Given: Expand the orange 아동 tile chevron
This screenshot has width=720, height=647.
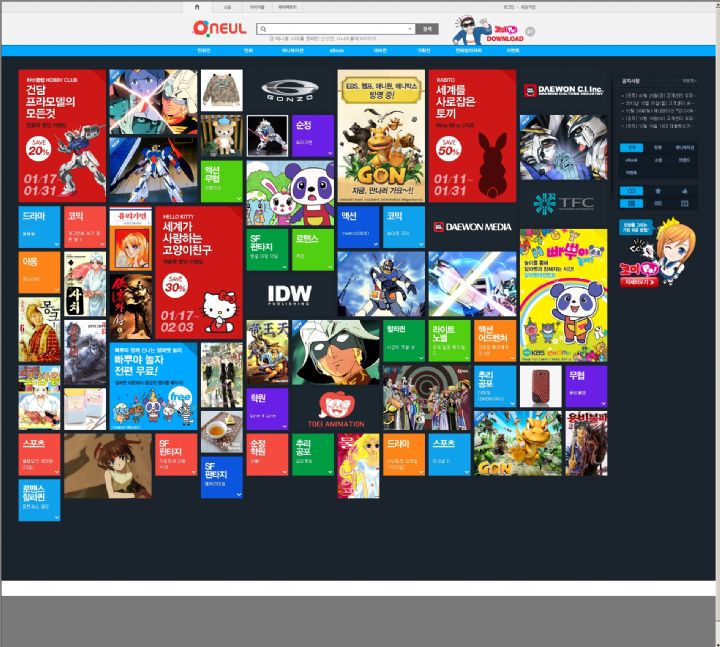Looking at the screenshot, I should (x=56, y=290).
